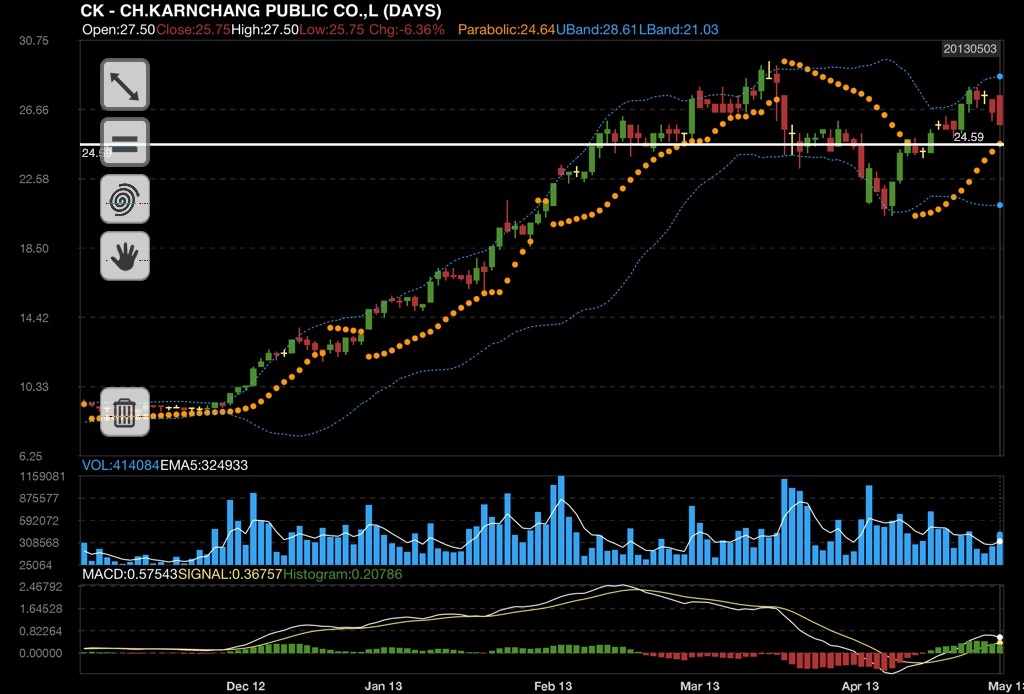Click the VOL:414084 readout
Viewport: 1024px width, 694px height.
(120, 465)
